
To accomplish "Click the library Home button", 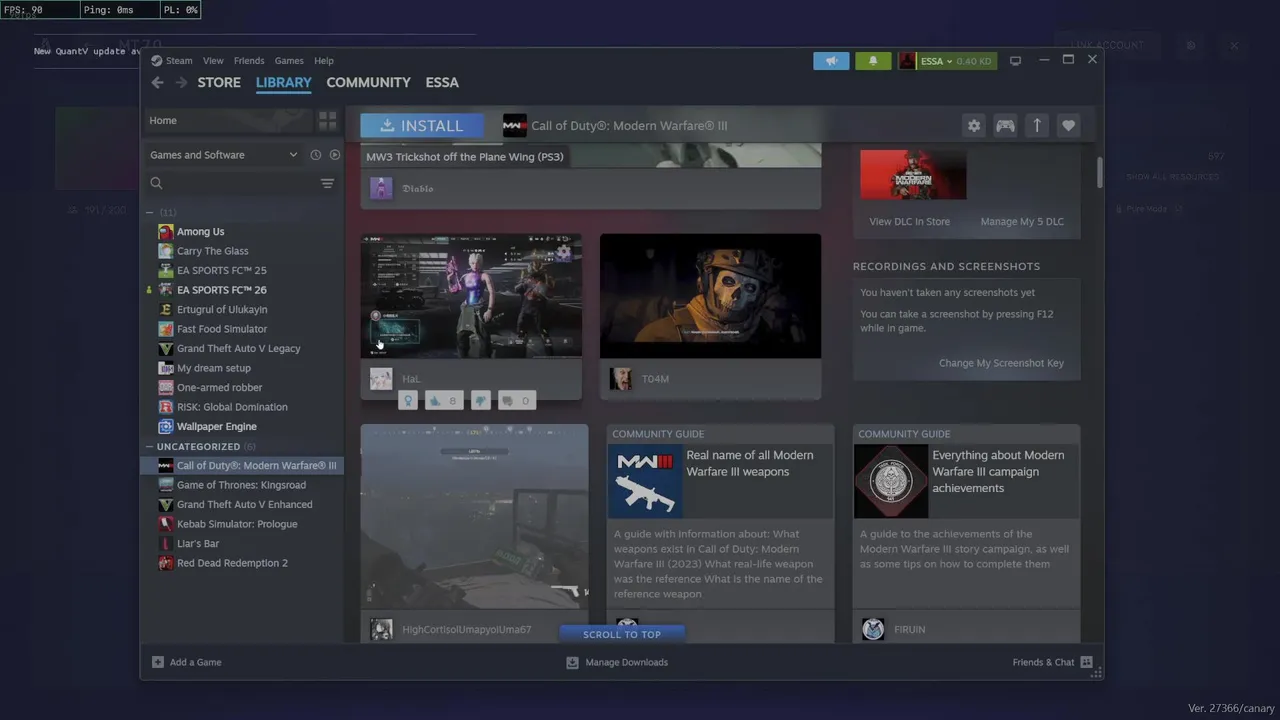I will 228,121.
